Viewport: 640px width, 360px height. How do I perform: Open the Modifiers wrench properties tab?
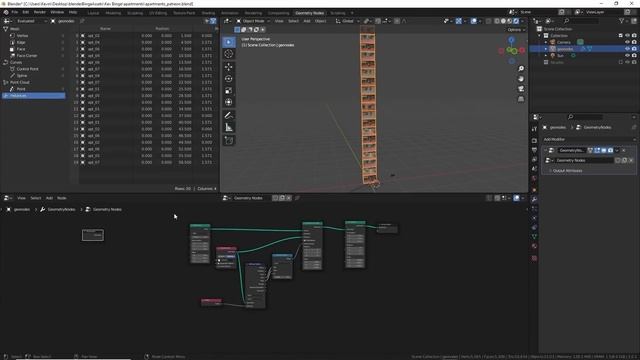[534, 199]
